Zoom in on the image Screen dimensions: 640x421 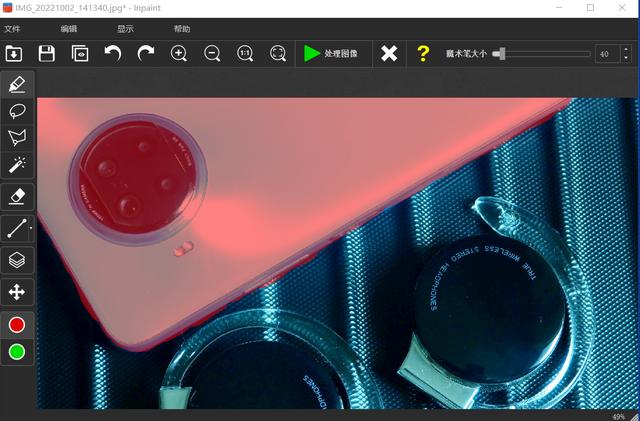point(179,53)
